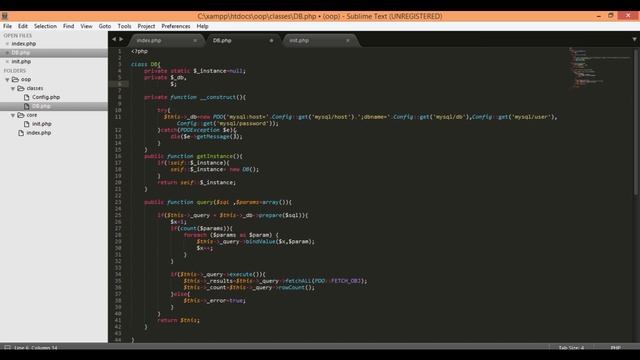640x360 pixels.
Task: Open the Goto menu
Action: pos(105,26)
